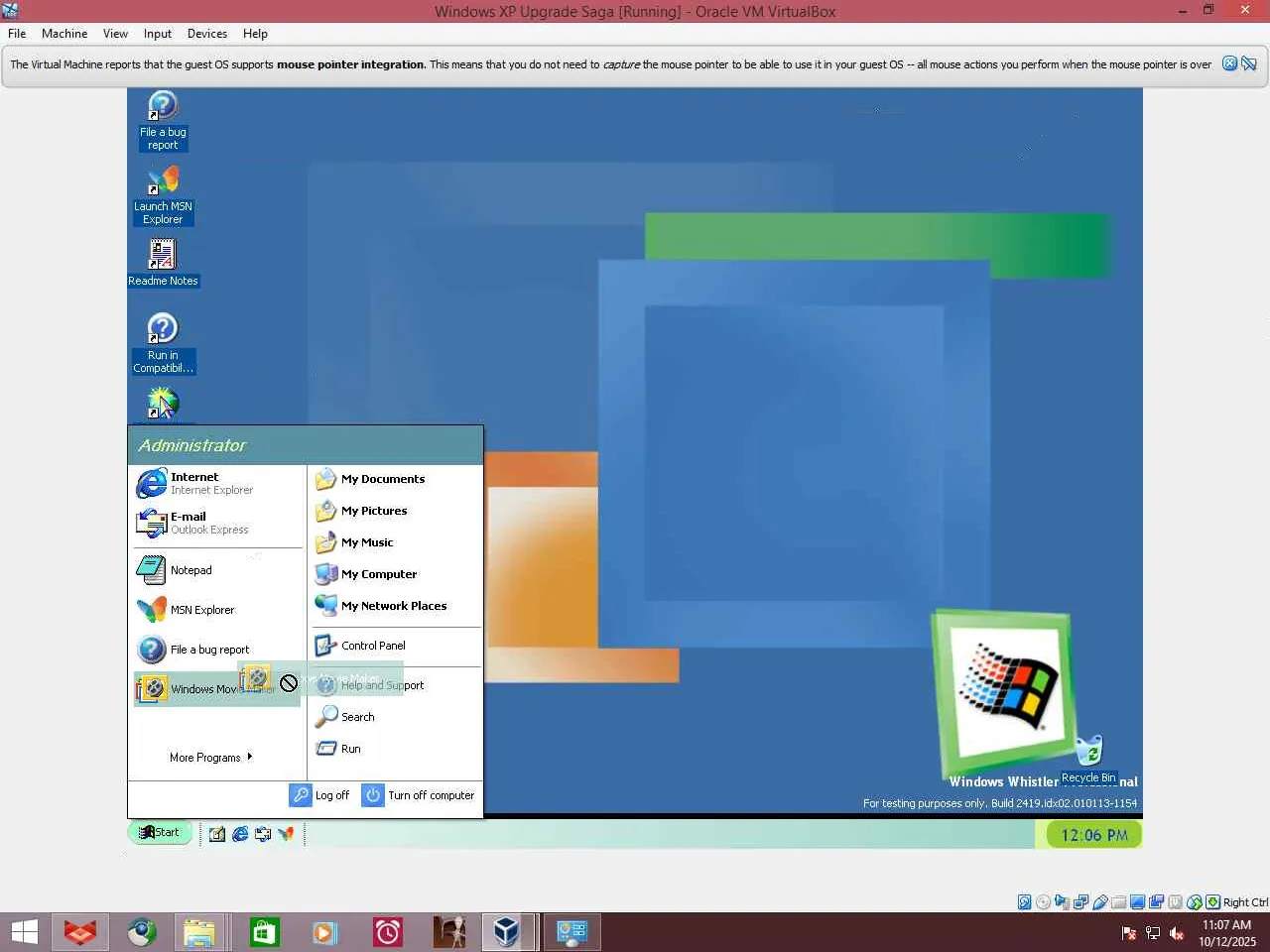Click the Turn off computer button
1270x952 pixels.
(418, 795)
